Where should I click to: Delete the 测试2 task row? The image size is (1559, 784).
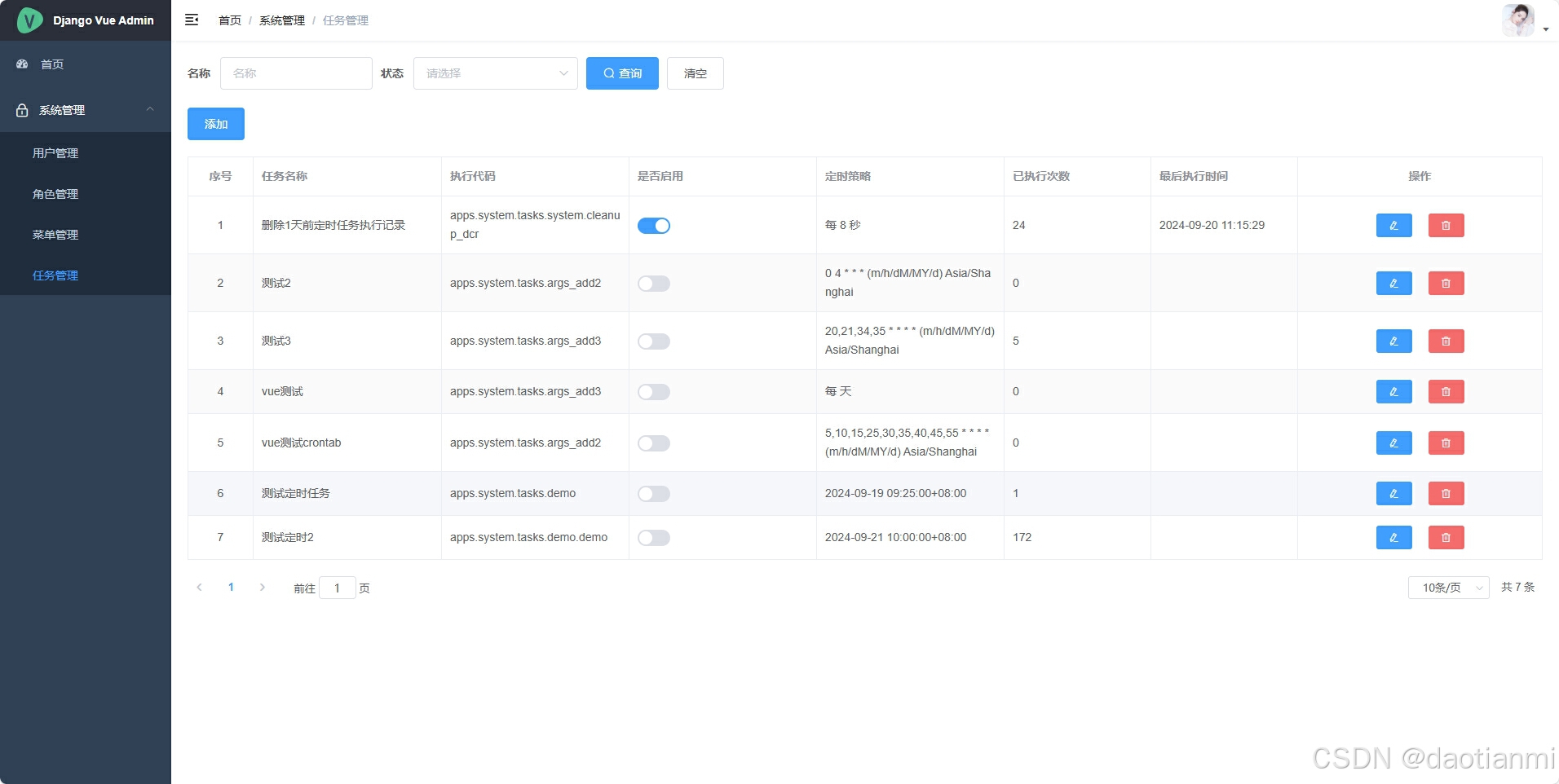pyautogui.click(x=1446, y=283)
